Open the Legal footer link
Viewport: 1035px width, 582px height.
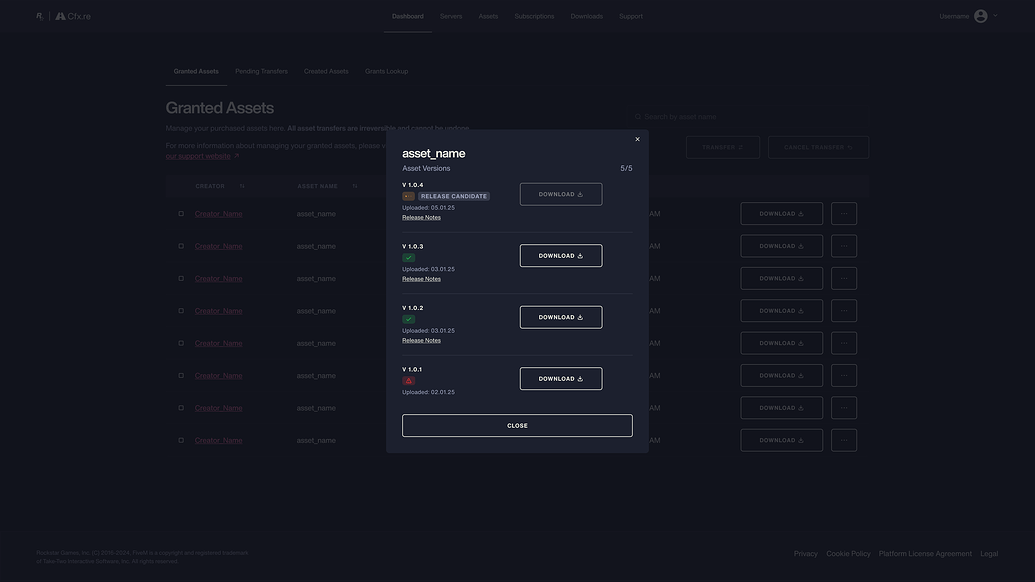click(x=989, y=554)
